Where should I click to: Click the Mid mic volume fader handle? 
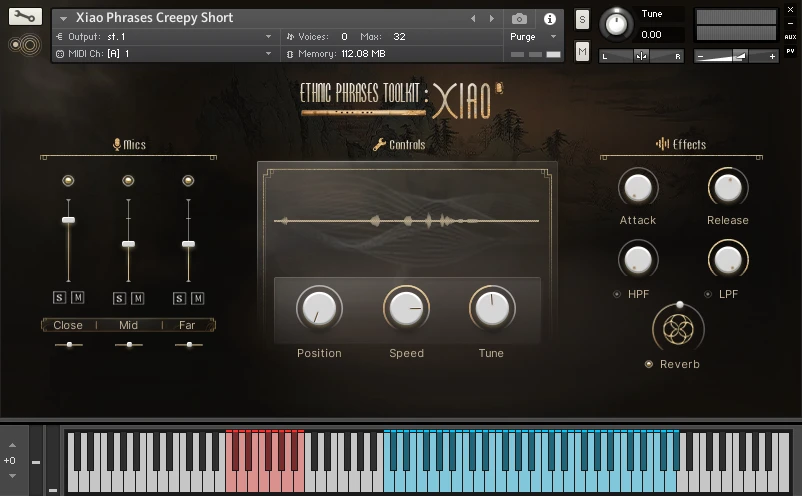[x=128, y=244]
